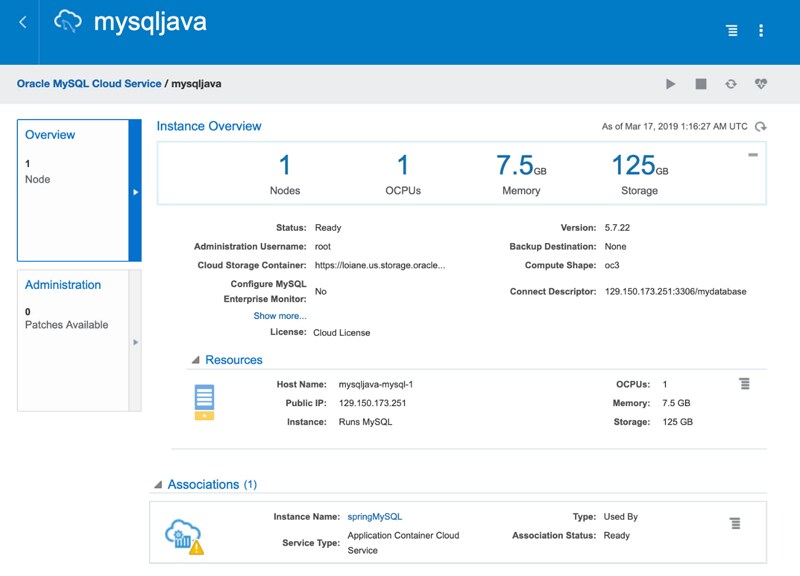The image size is (800, 576).
Task: Expand the Overview tile side arrow
Action: tap(135, 192)
